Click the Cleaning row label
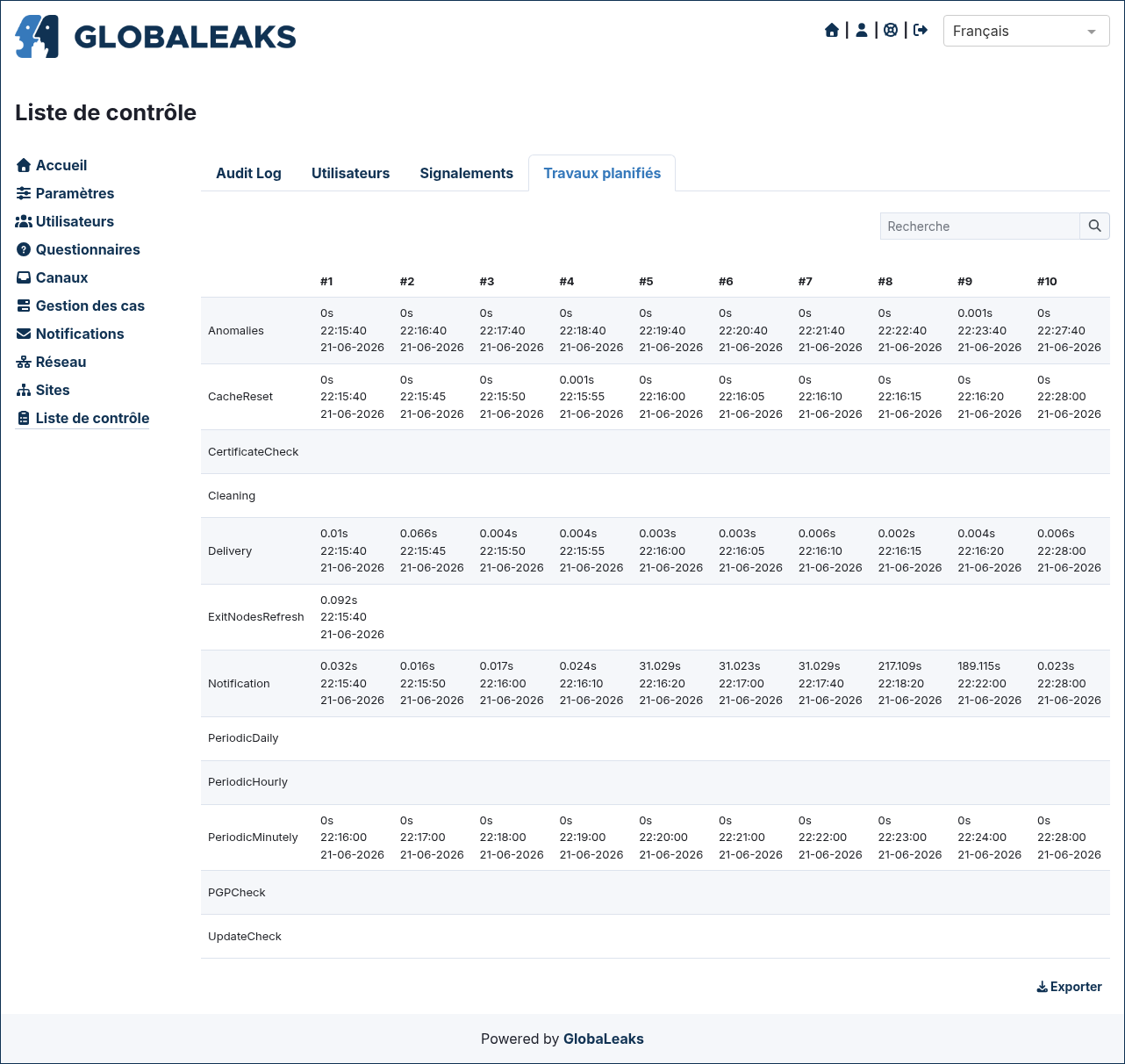Viewport: 1125px width, 1064px height. point(232,496)
